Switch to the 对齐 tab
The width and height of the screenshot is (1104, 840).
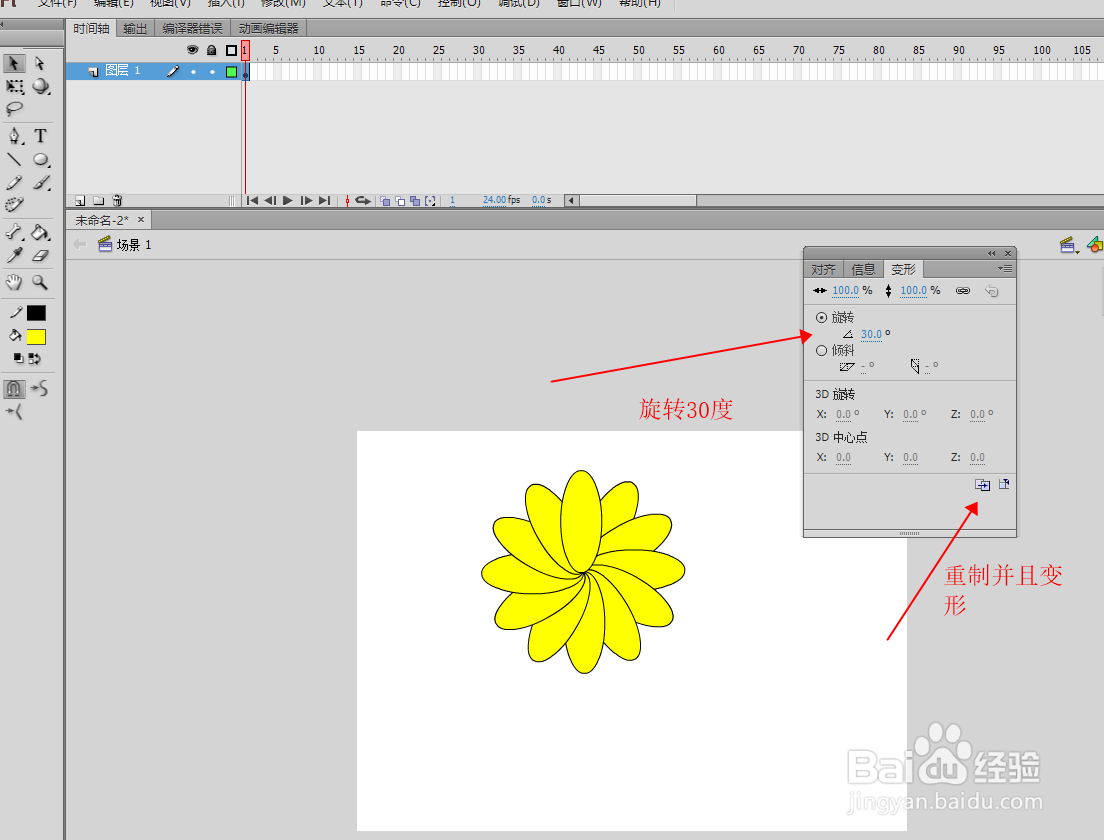pyautogui.click(x=822, y=268)
